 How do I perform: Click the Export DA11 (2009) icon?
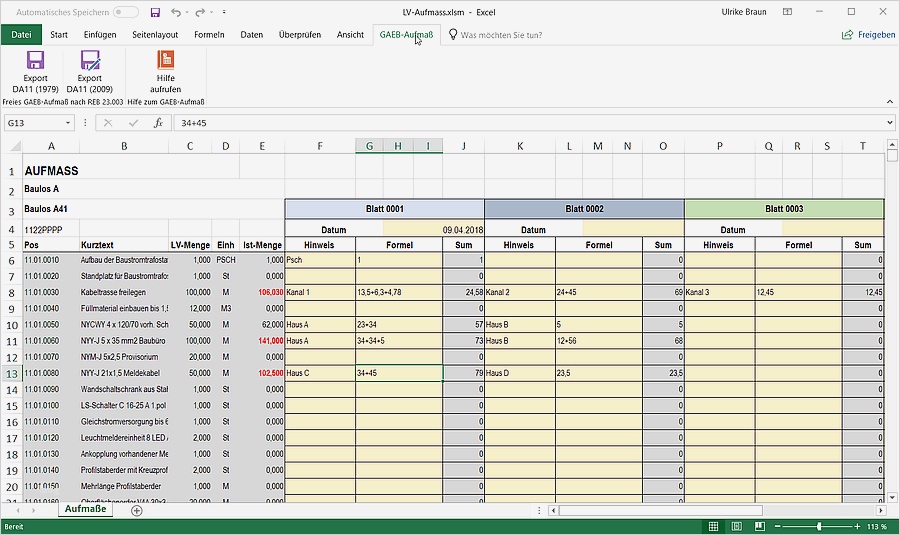(90, 60)
